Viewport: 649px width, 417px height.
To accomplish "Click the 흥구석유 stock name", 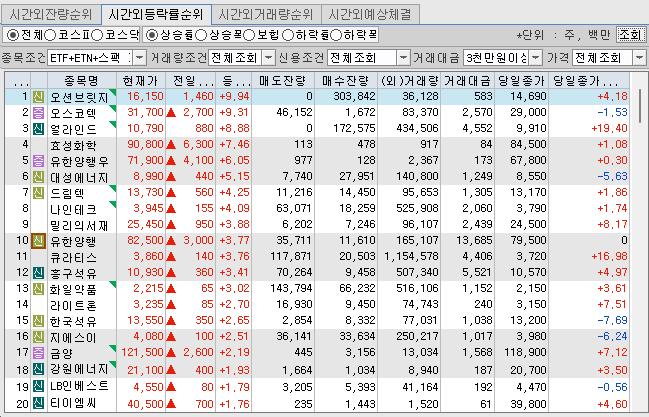I will click(73, 273).
